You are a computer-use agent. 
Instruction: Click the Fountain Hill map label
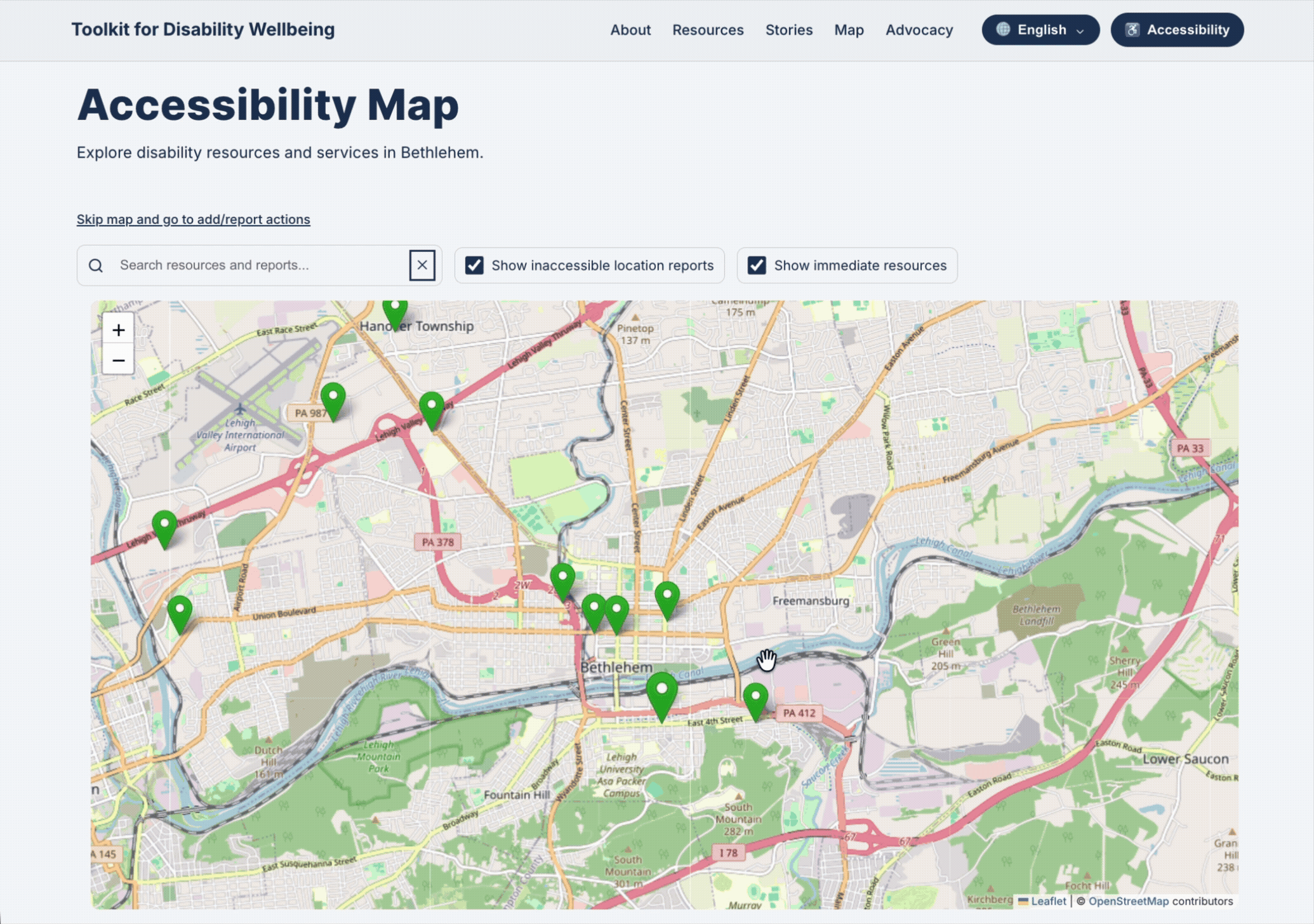coord(517,795)
